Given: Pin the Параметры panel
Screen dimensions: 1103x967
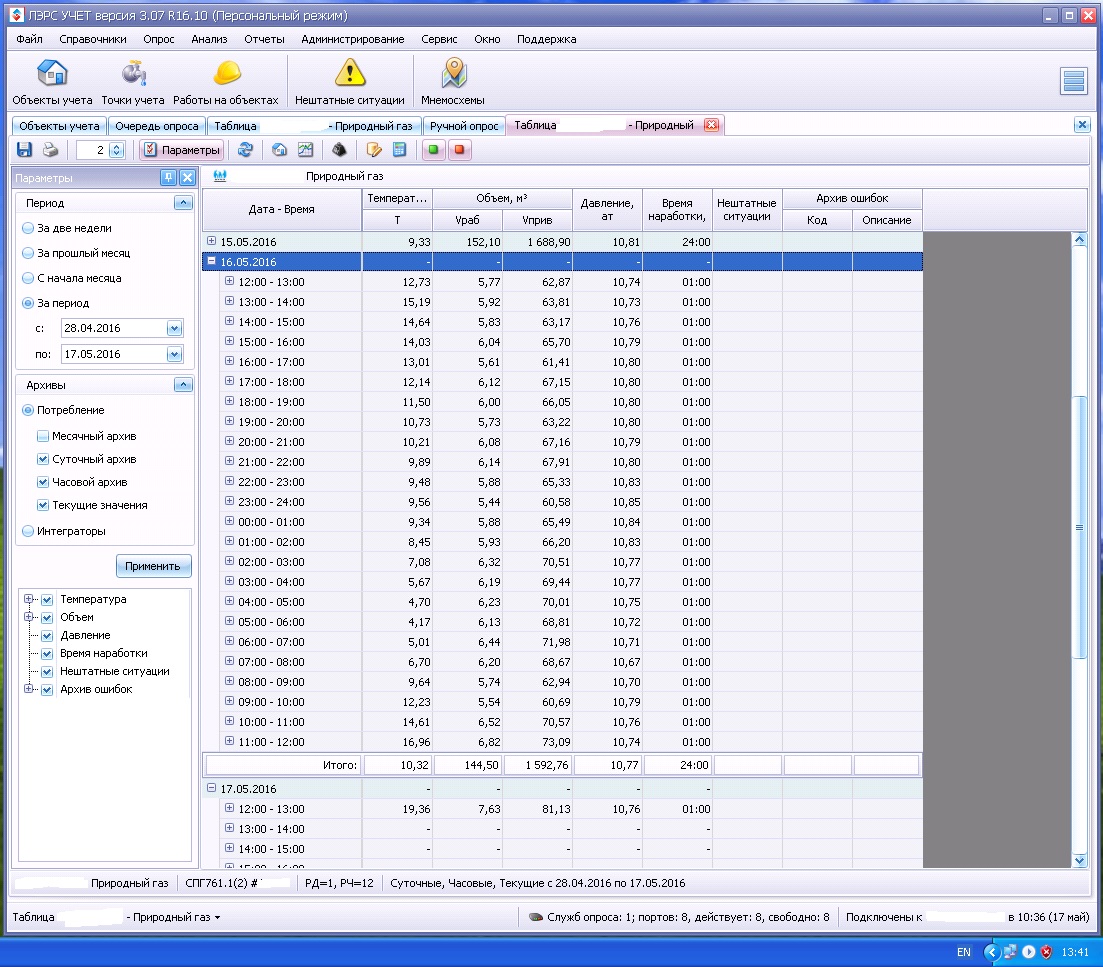Looking at the screenshot, I should point(168,178).
